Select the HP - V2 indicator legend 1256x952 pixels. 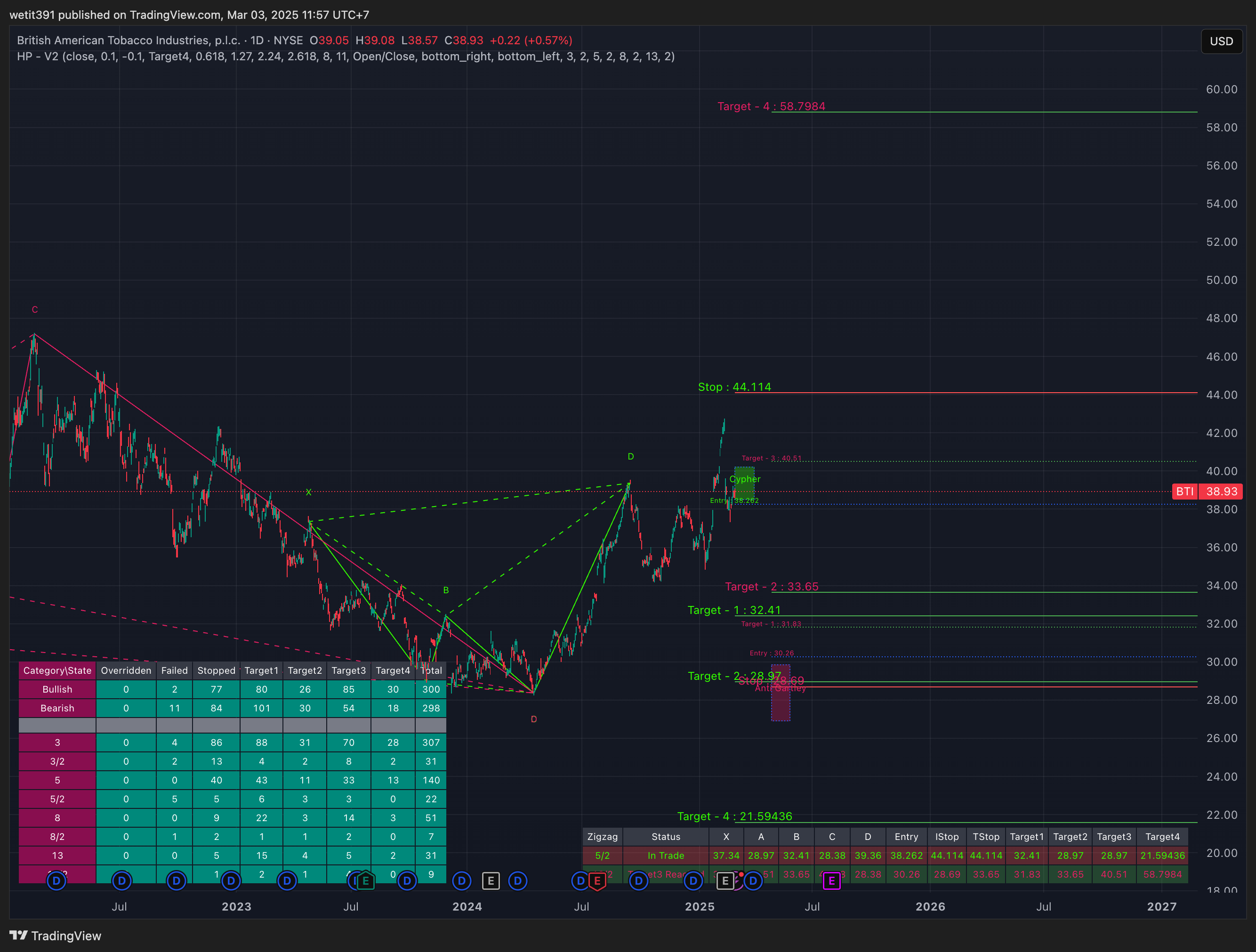click(x=346, y=56)
